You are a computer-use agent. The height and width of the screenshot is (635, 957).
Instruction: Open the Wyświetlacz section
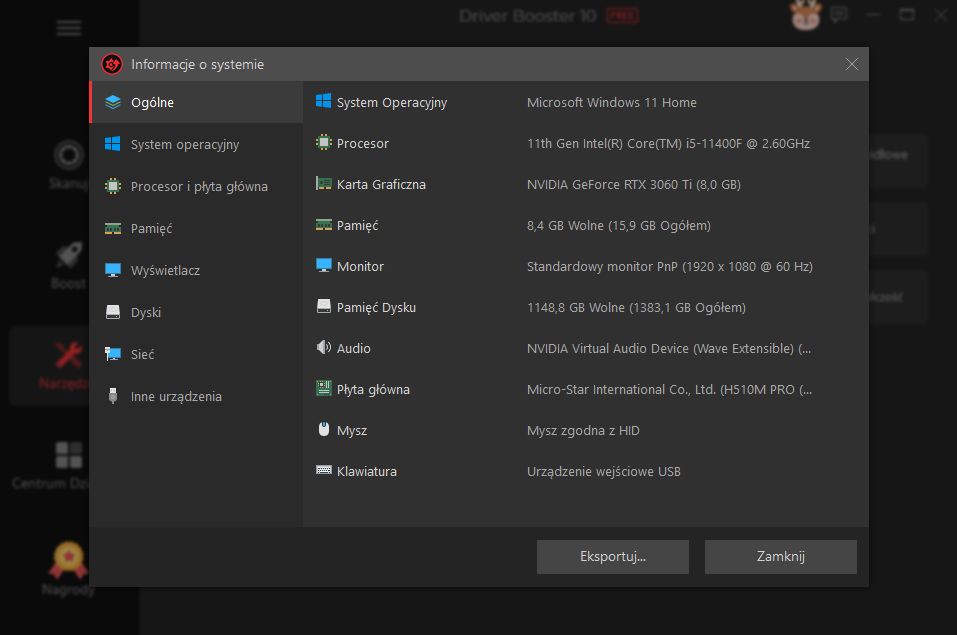coord(196,270)
